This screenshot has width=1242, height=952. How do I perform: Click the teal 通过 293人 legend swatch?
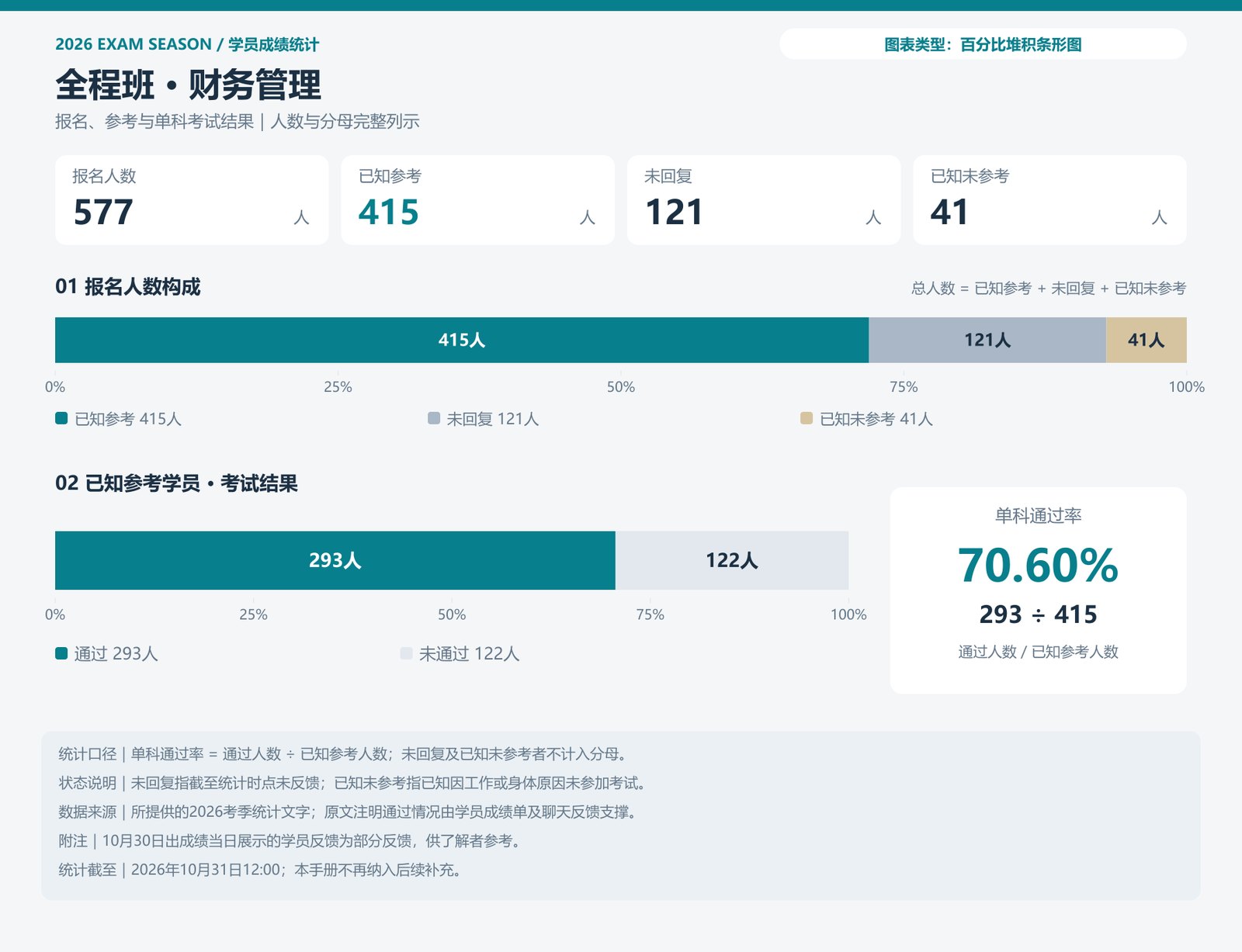[x=61, y=653]
